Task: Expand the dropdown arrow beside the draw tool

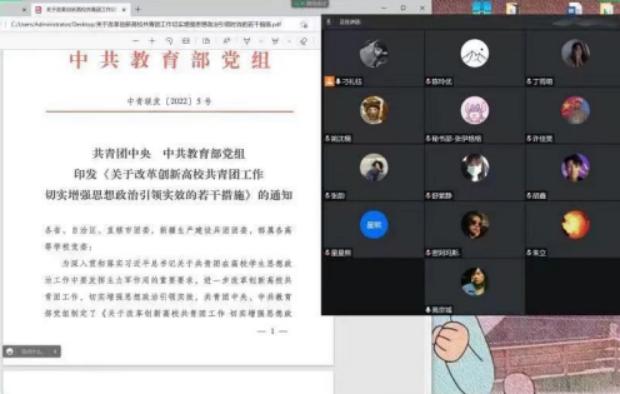Action: [x=261, y=41]
